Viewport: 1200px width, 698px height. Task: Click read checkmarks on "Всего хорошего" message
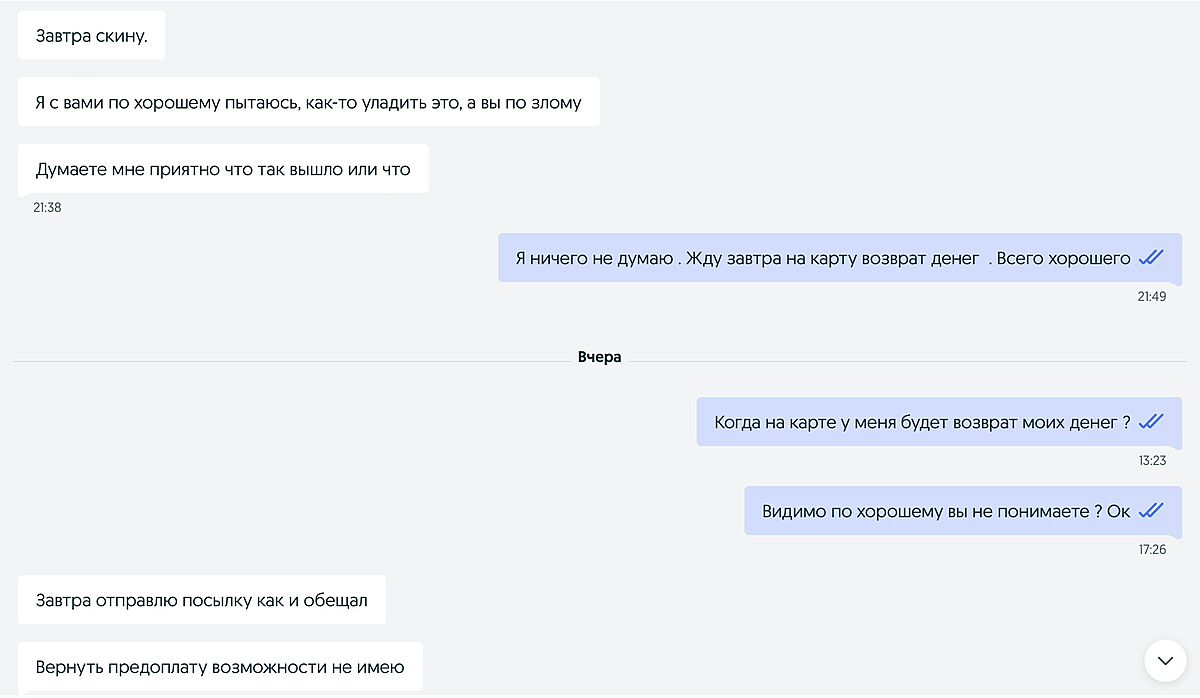pyautogui.click(x=1151, y=258)
